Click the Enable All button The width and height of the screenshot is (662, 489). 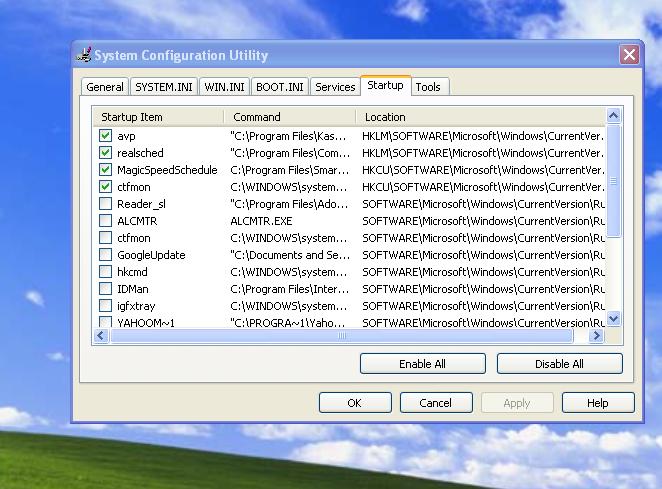click(423, 364)
